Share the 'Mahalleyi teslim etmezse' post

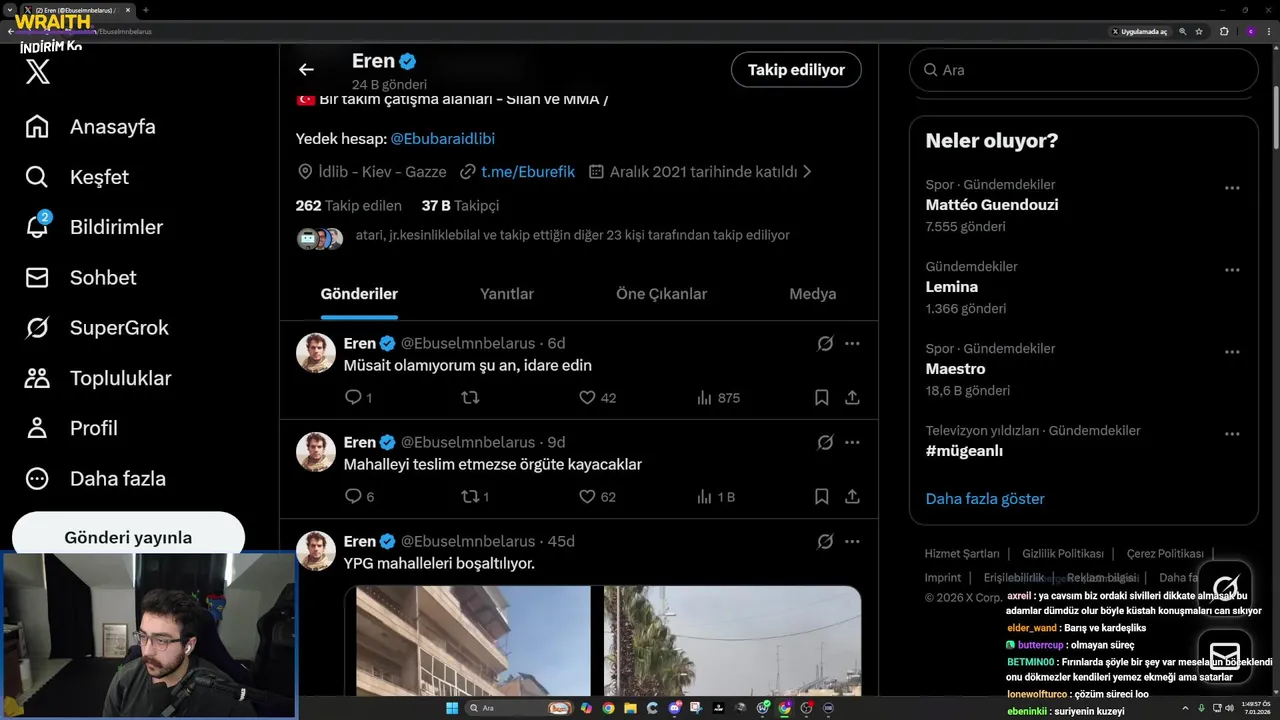852,497
